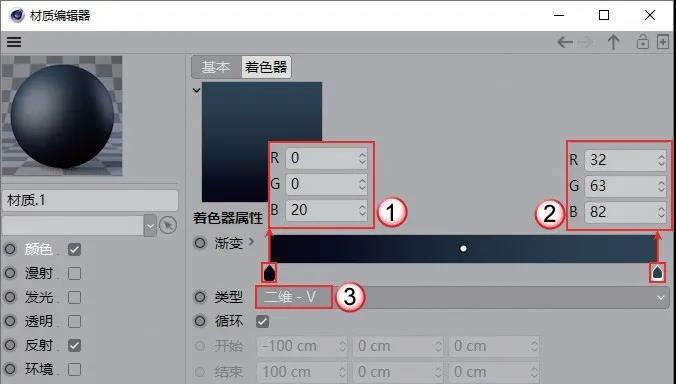Click the 结束 field showing 100 cm
This screenshot has width=676, height=384.
302,372
